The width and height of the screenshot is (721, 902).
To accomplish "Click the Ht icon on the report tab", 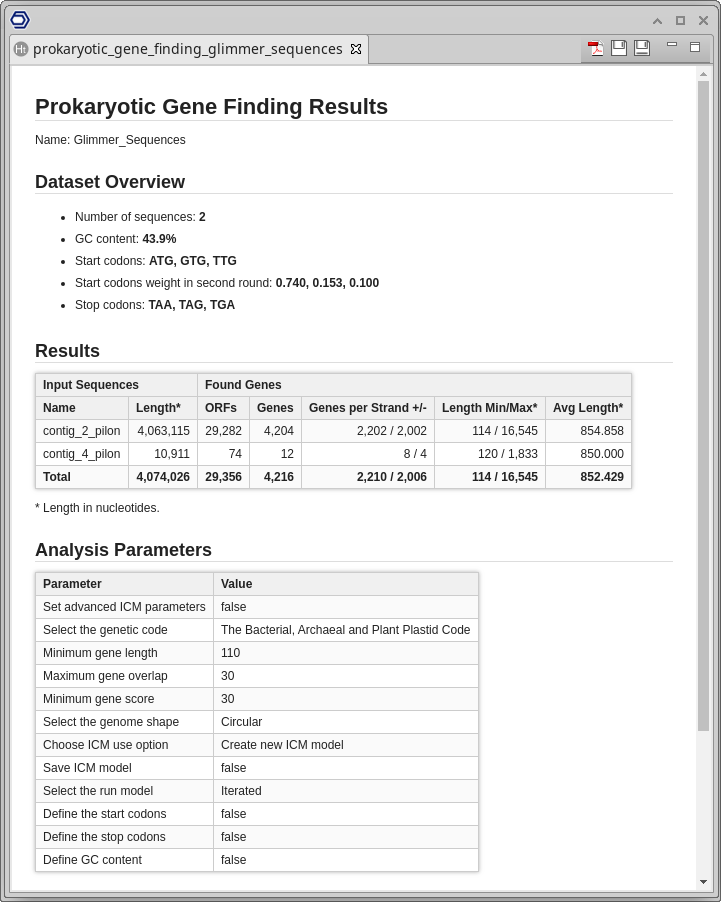I will (21, 49).
